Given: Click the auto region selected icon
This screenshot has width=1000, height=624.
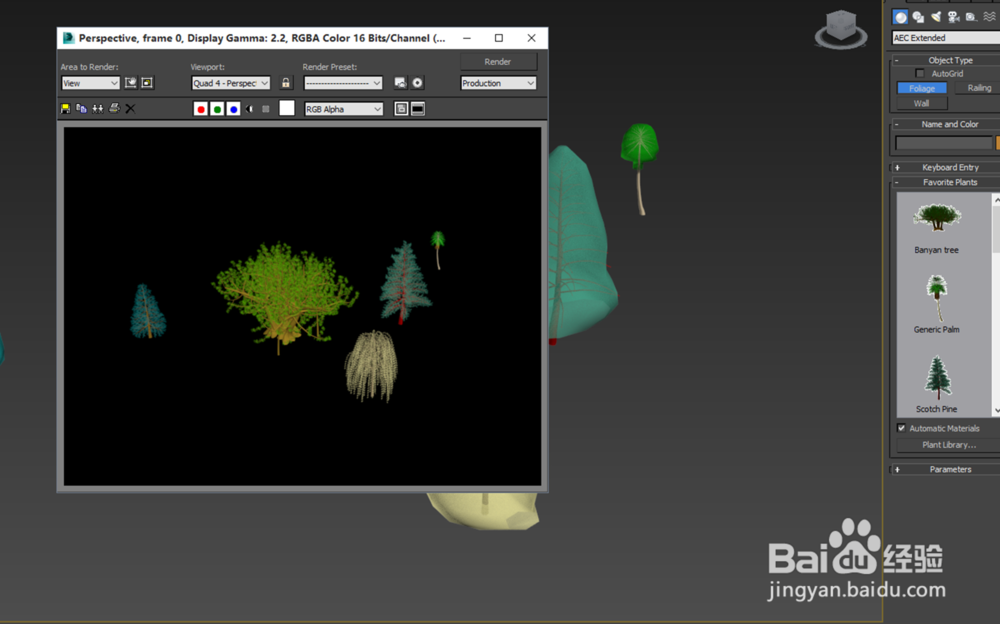Looking at the screenshot, I should [147, 83].
